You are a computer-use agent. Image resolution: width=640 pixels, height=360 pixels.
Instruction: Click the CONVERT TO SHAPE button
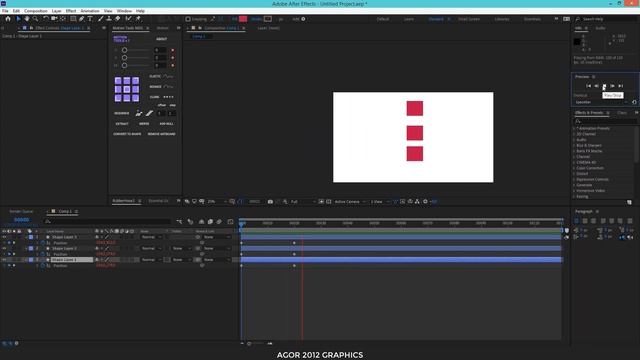[127, 134]
